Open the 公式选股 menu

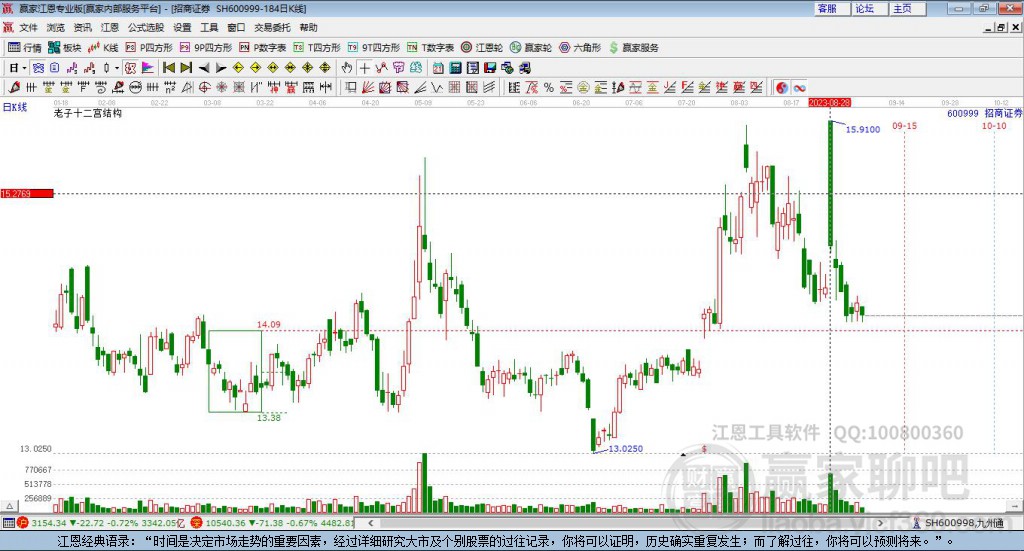click(x=144, y=27)
